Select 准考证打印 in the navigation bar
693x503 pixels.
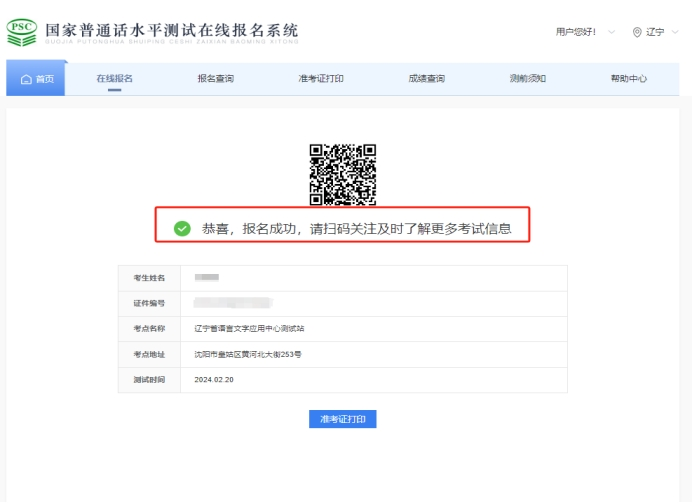tap(320, 78)
